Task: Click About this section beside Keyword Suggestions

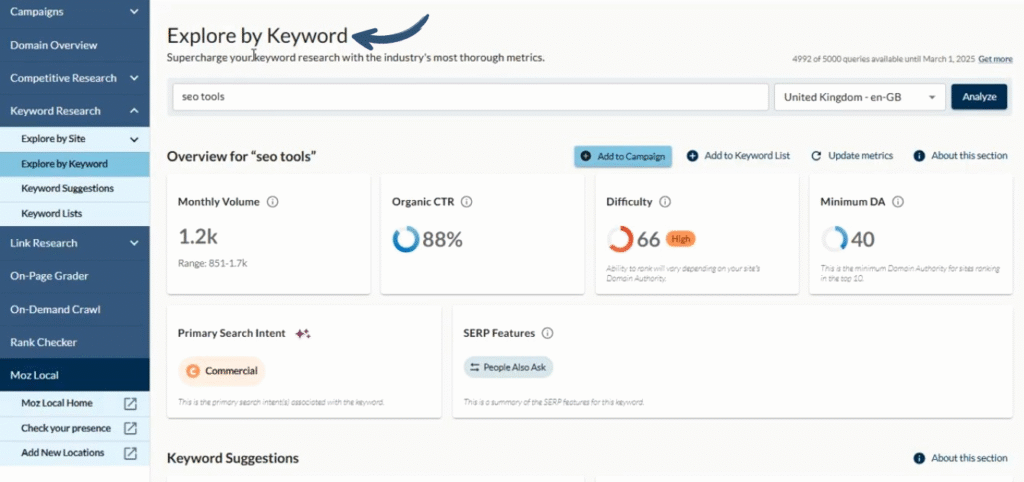Action: pos(961,458)
